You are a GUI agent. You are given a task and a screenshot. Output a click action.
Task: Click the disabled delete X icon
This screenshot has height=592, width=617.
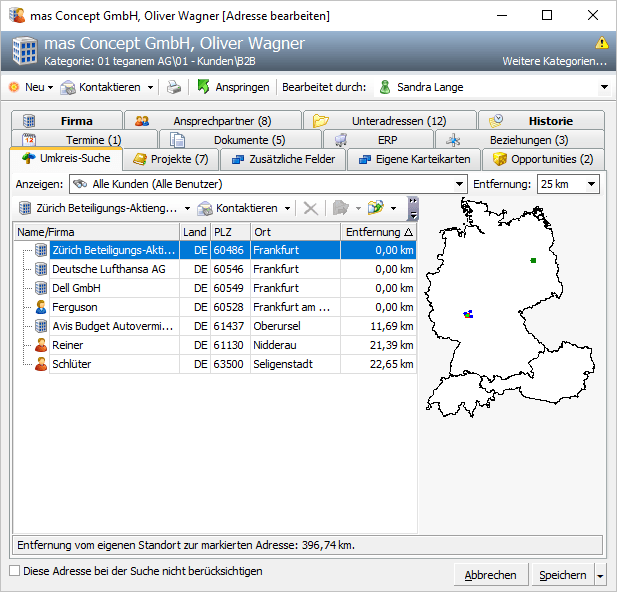(310, 208)
